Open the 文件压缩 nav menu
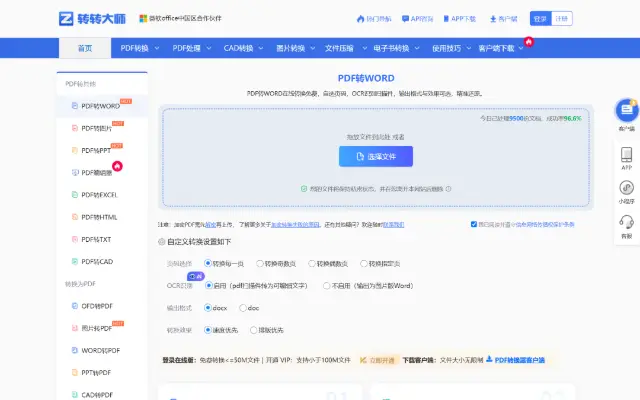 pos(339,48)
